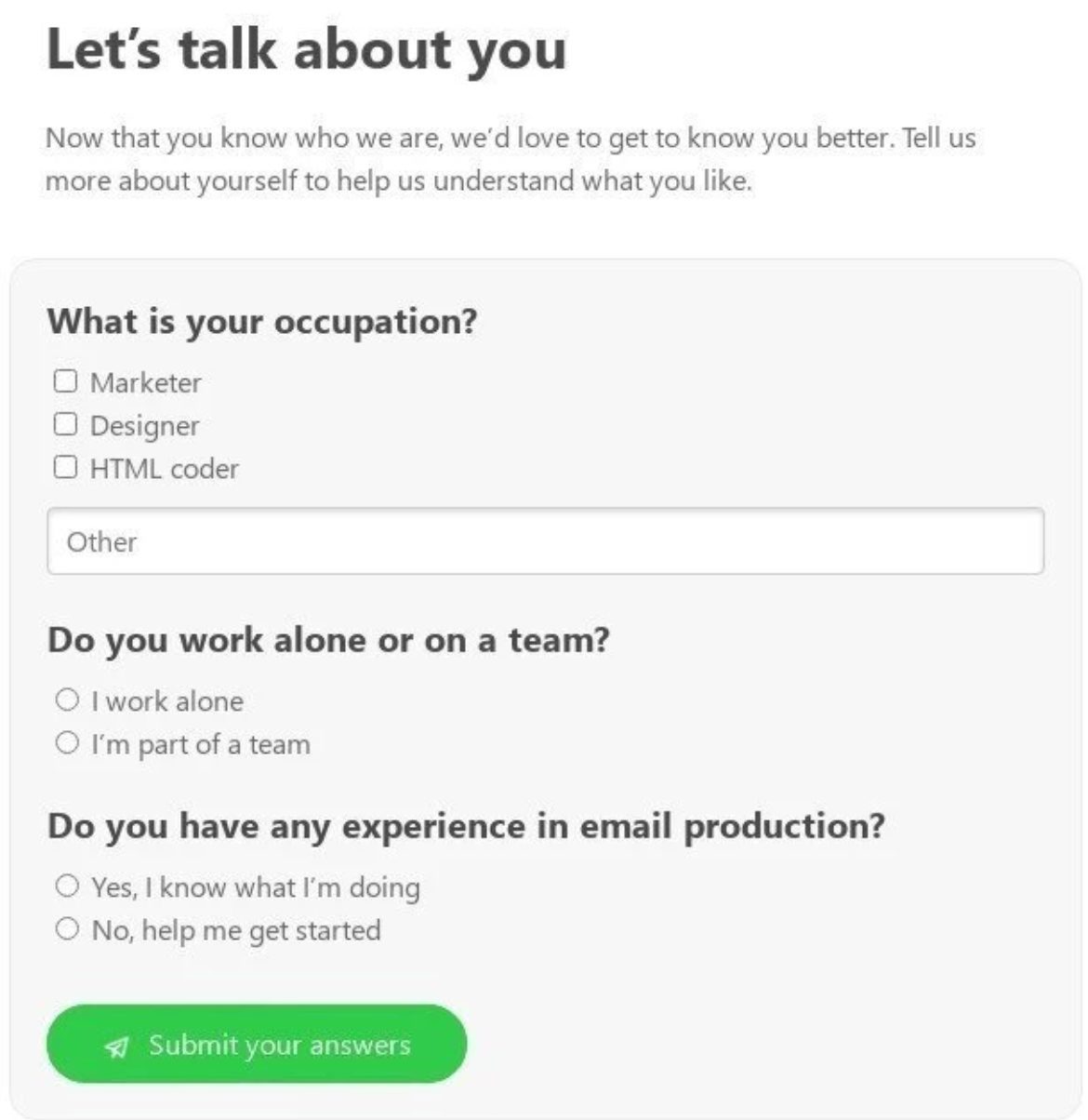Click the HTML coder label text
1088x1120 pixels.
tap(163, 468)
